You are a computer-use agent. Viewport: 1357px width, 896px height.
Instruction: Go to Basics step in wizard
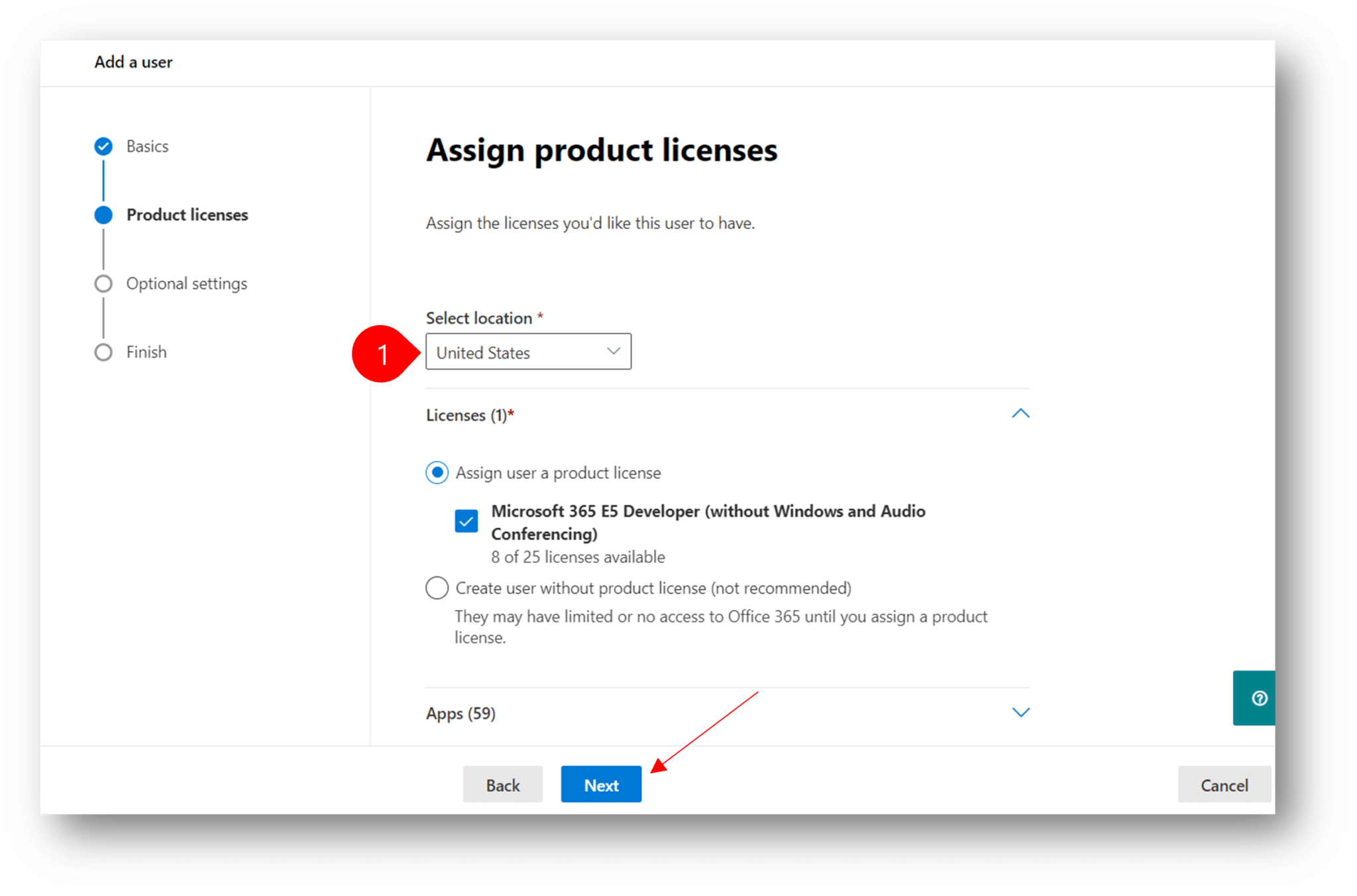click(x=147, y=146)
